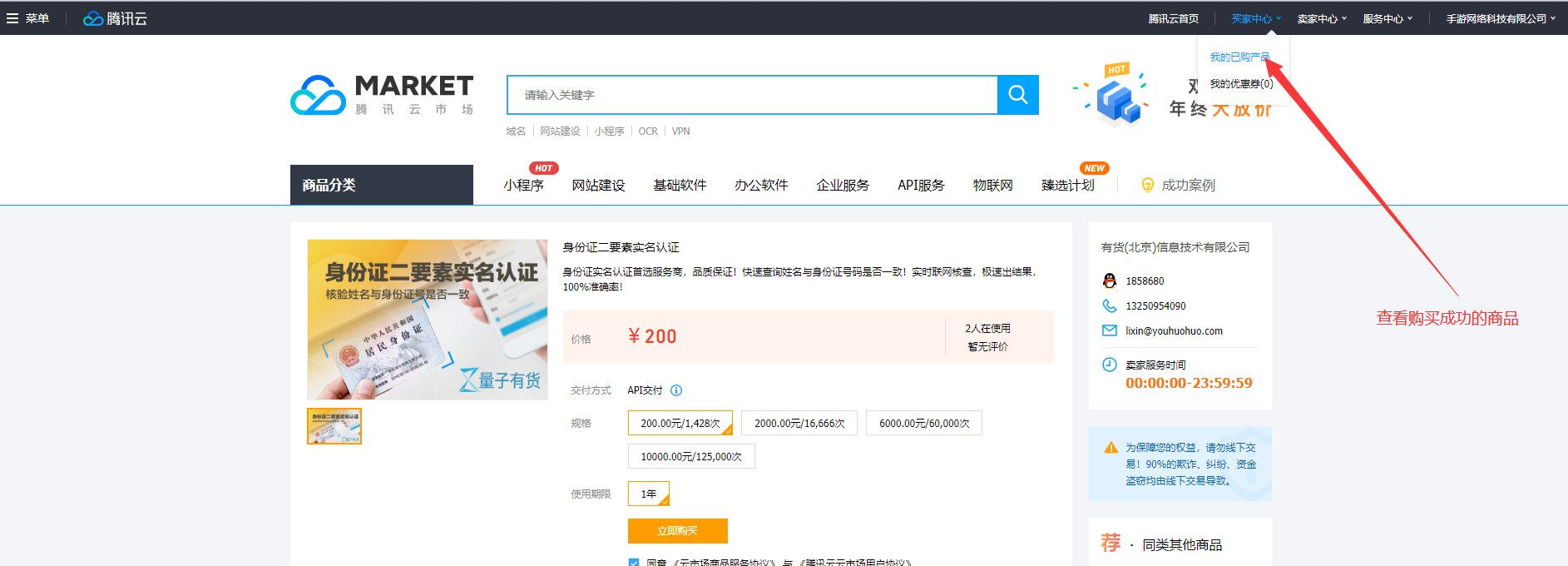Viewport: 1568px width, 566px height.
Task: Click the lightbulb icon by 成功案例
Action: [1148, 185]
